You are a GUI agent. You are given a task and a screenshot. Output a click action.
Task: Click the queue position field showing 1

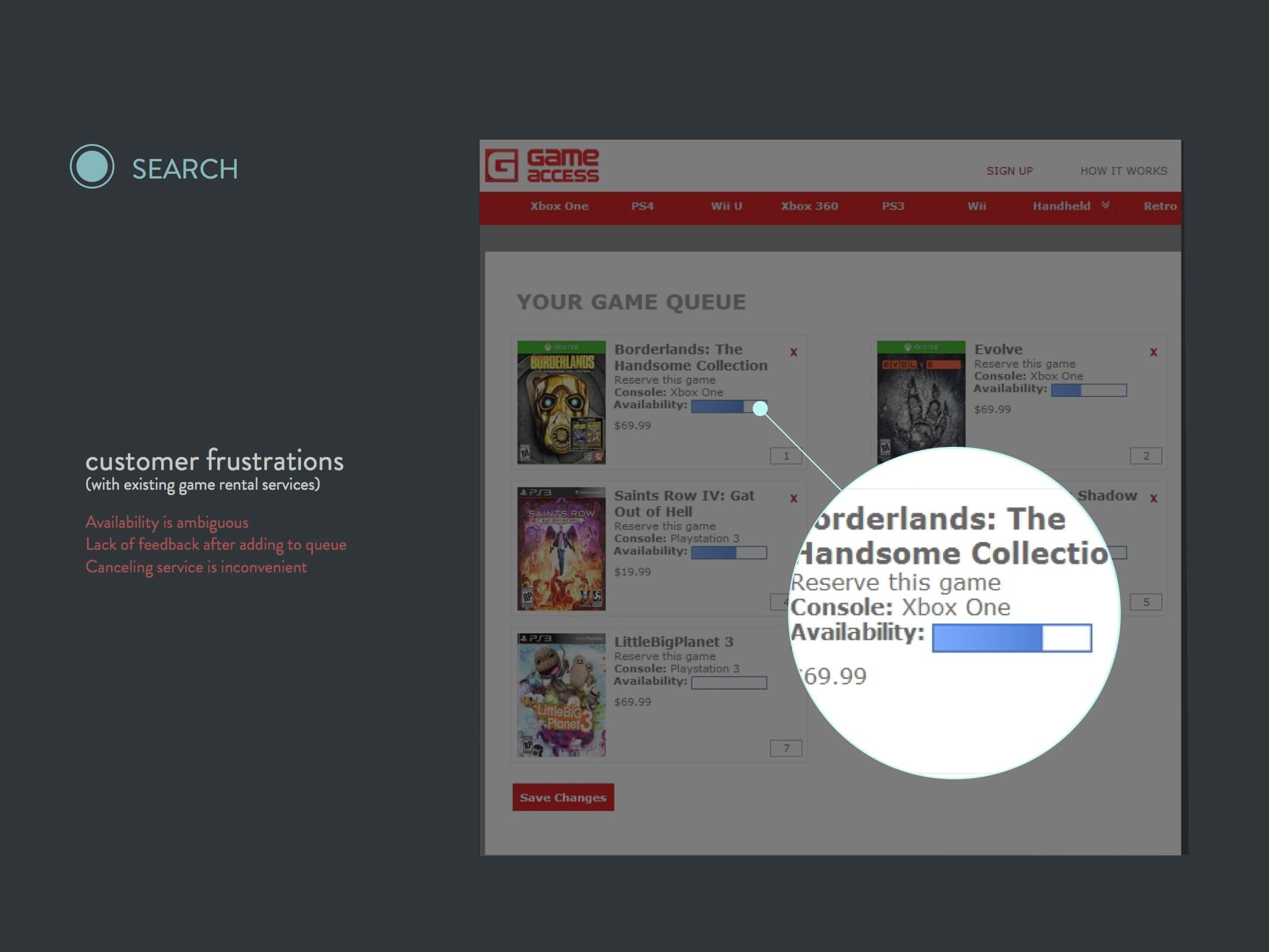click(786, 456)
